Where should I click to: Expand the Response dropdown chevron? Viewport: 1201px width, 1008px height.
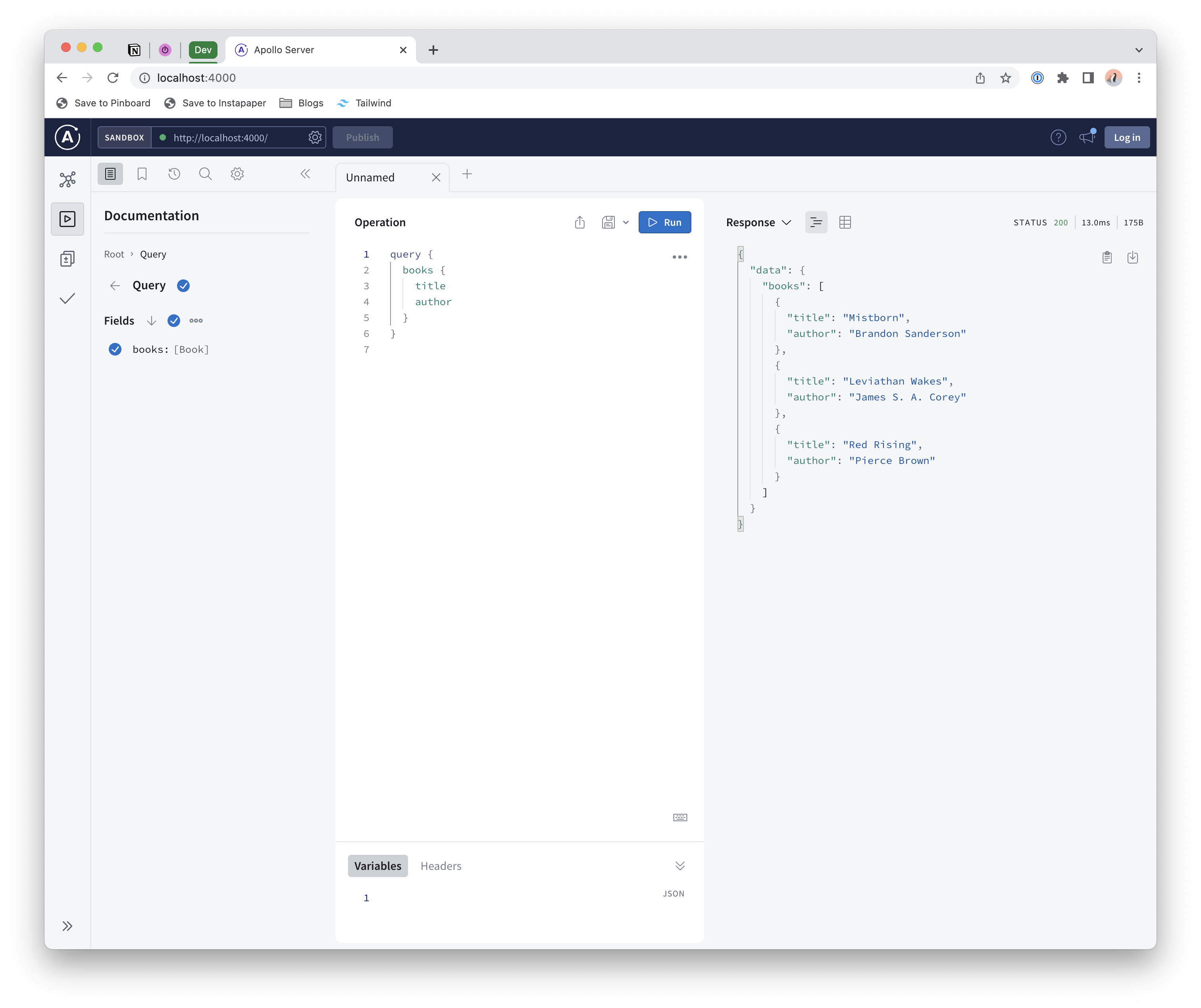pos(786,222)
